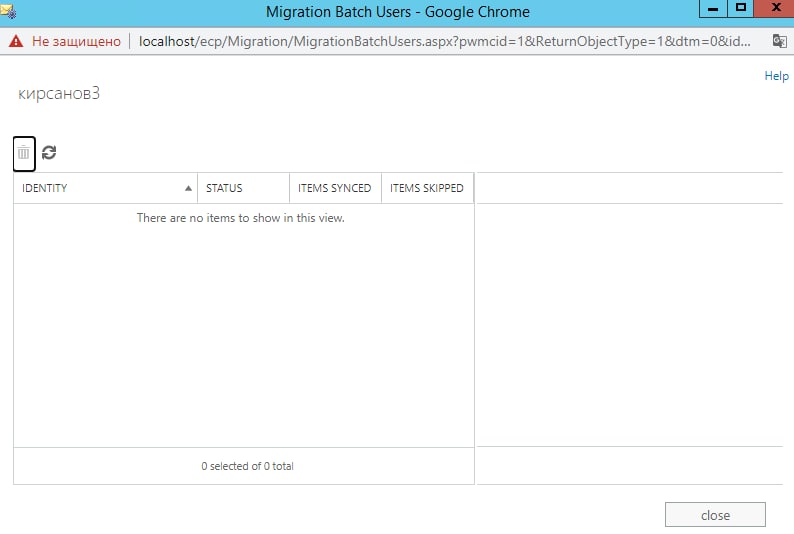Open the Help link
The height and width of the screenshot is (534, 794).
pos(776,76)
